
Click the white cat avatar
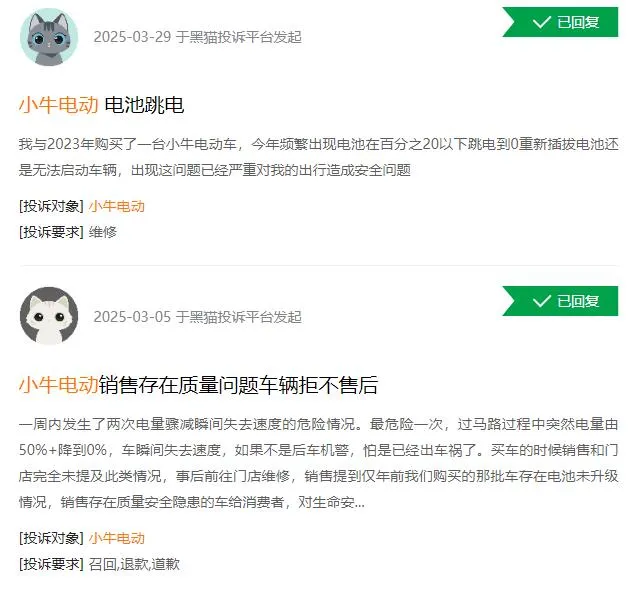tap(49, 316)
